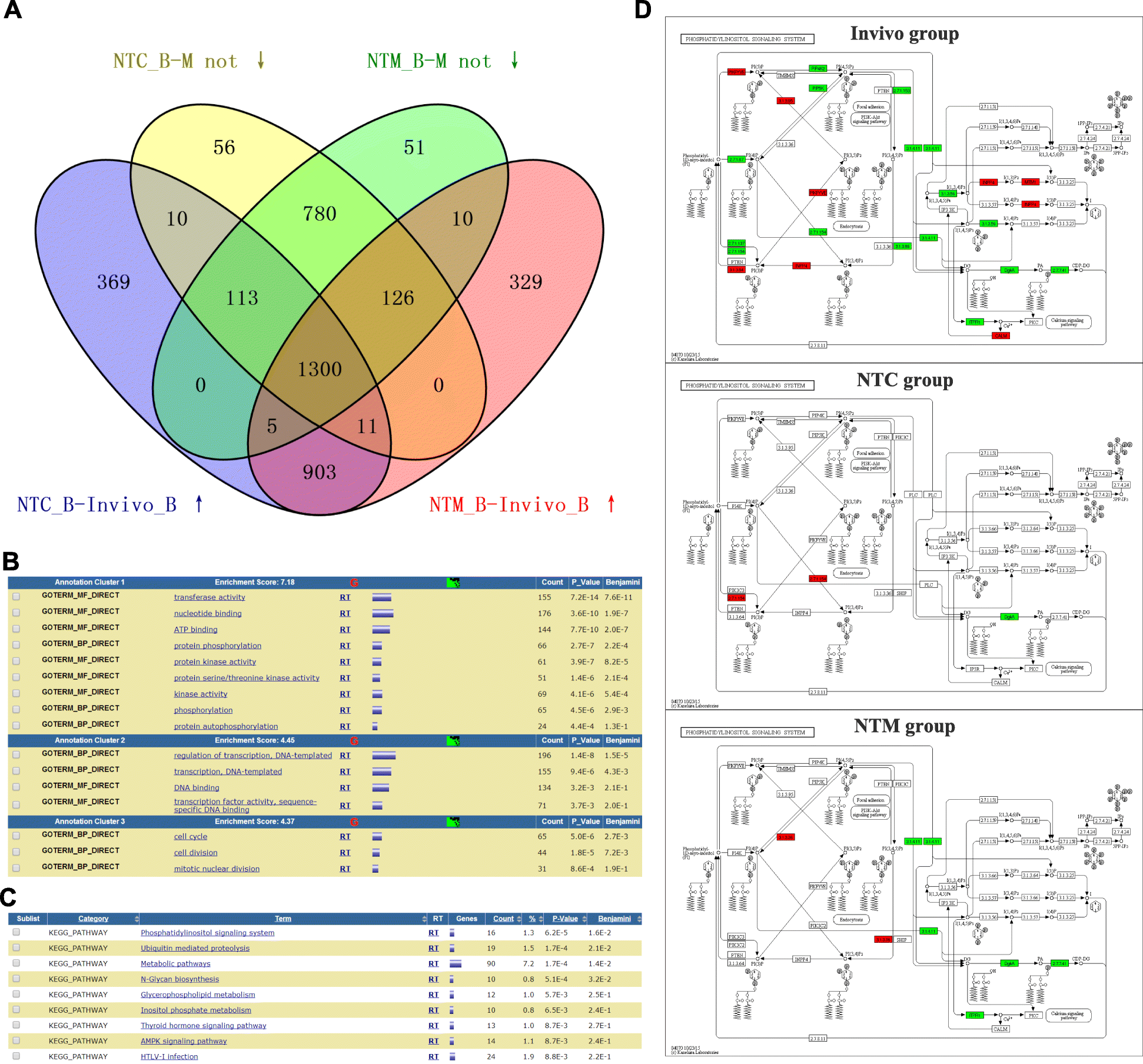Click the gene bar icon for mitotic nuclear division

coord(376,869)
